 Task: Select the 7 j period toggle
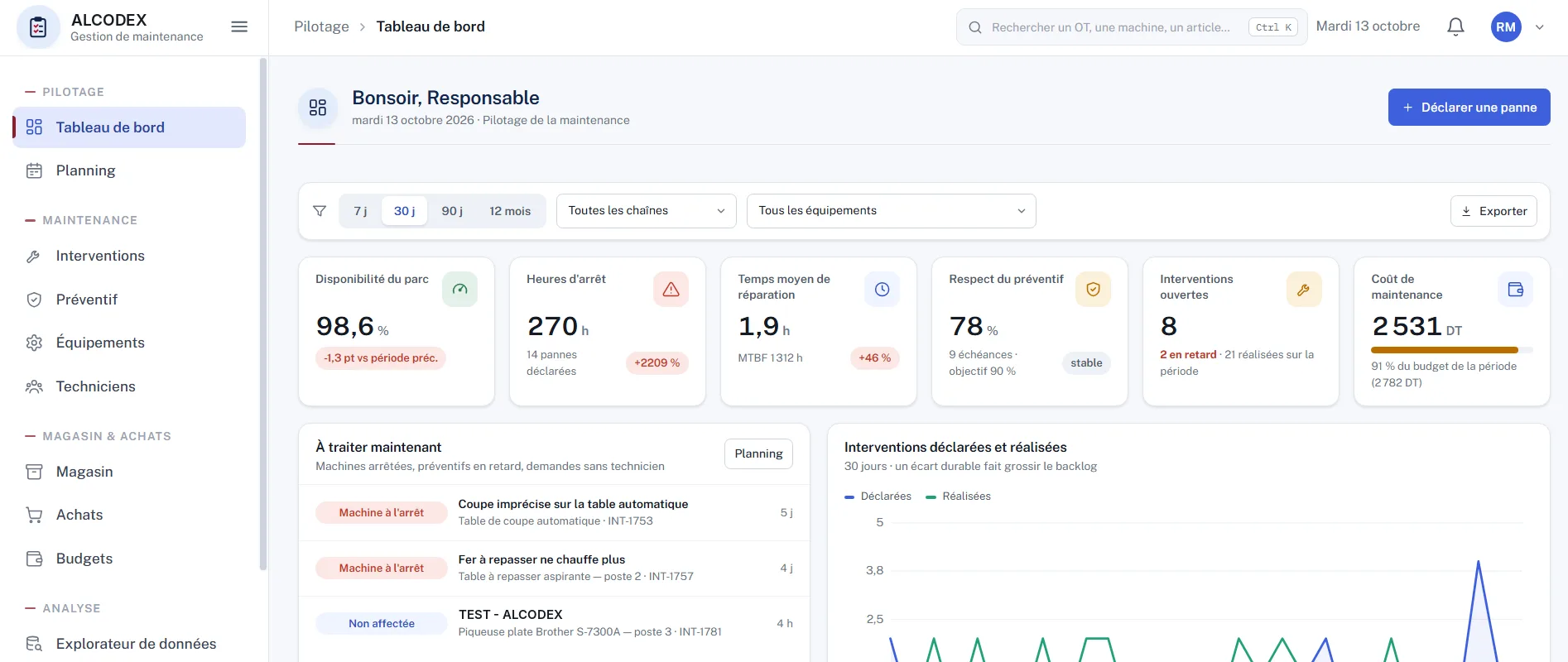[360, 211]
